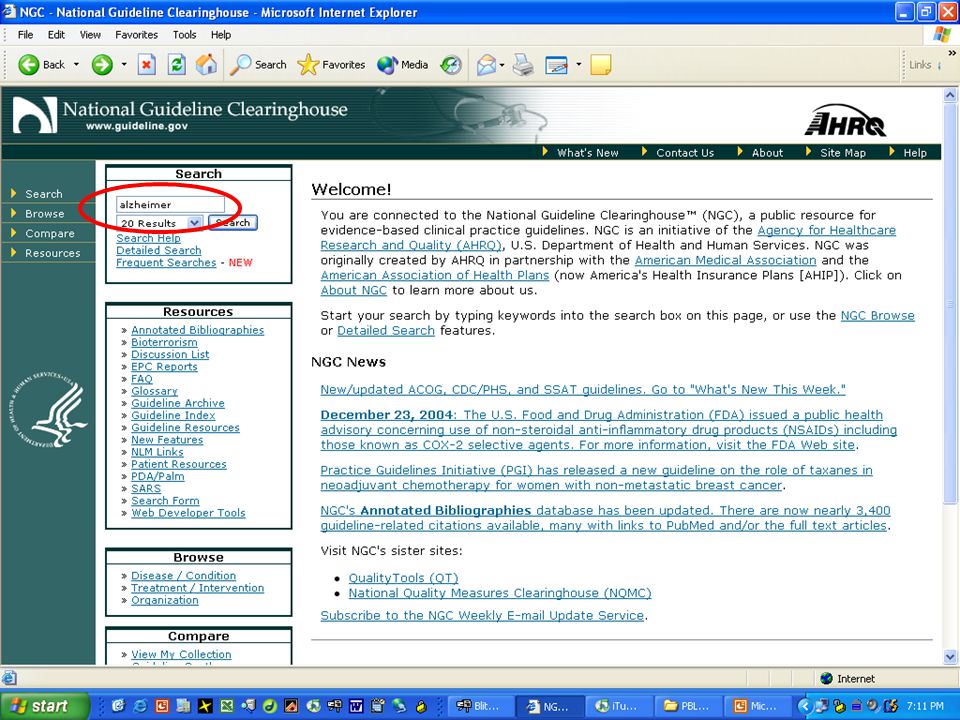This screenshot has width=960, height=720.
Task: Click the search box containing alzheimer
Action: click(x=170, y=204)
